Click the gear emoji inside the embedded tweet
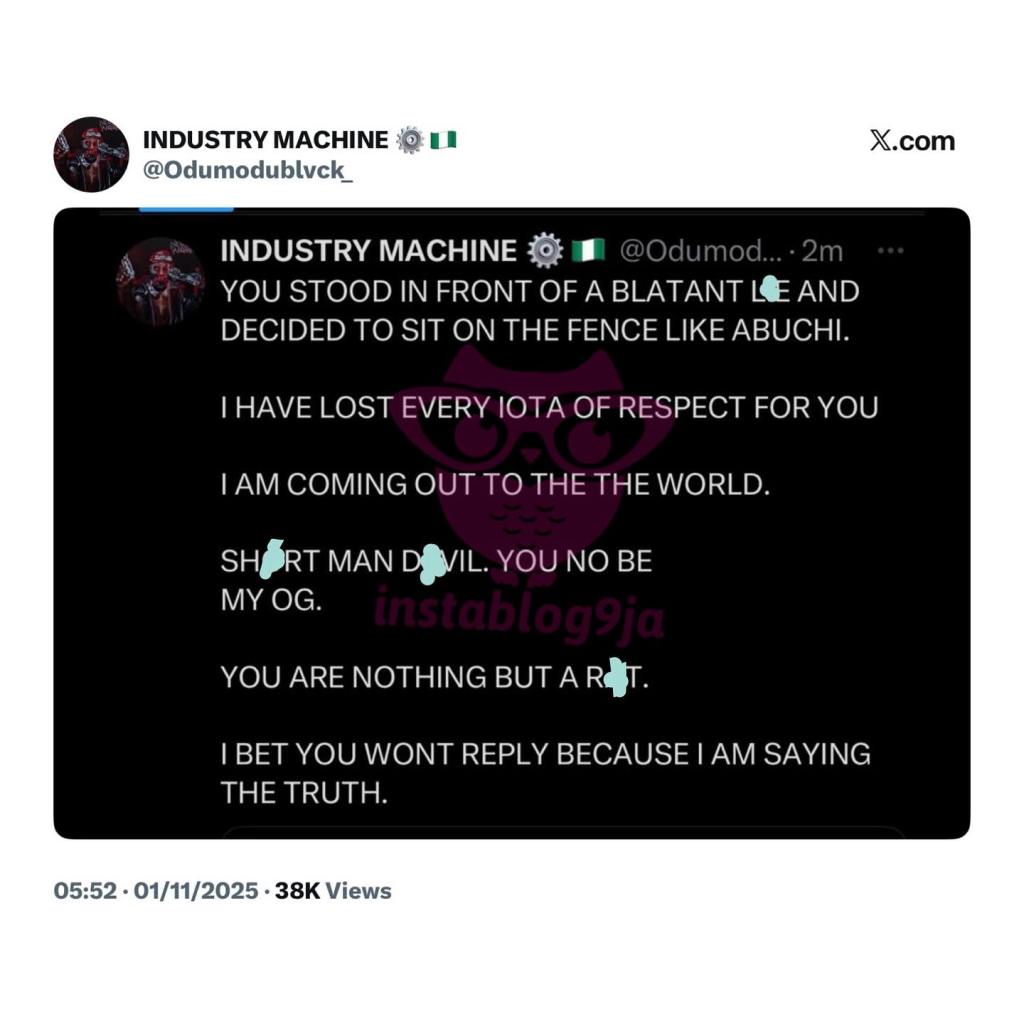 click(x=544, y=252)
